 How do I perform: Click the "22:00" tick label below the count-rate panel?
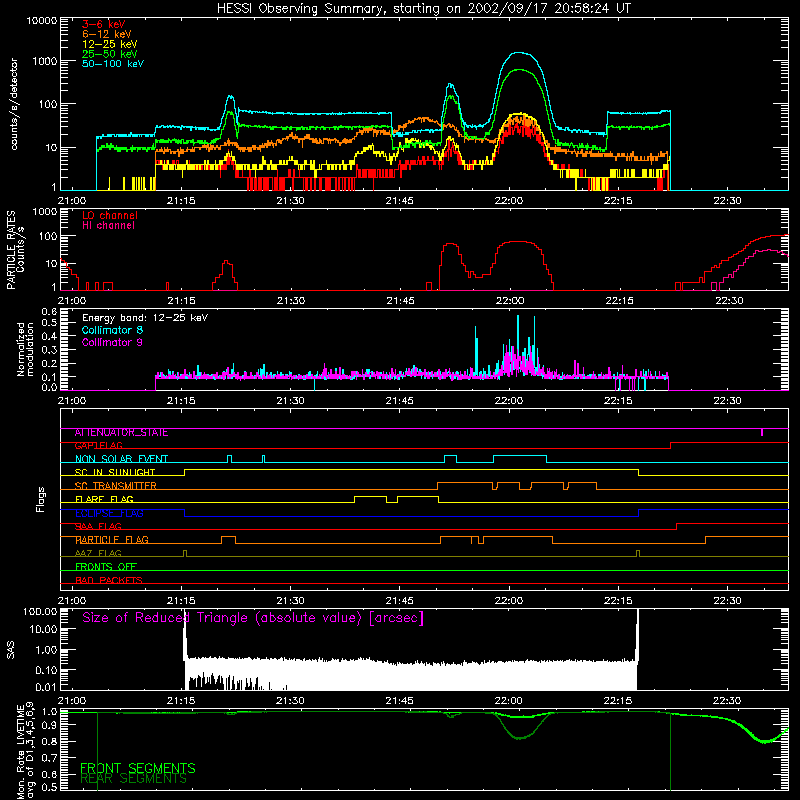click(x=509, y=201)
